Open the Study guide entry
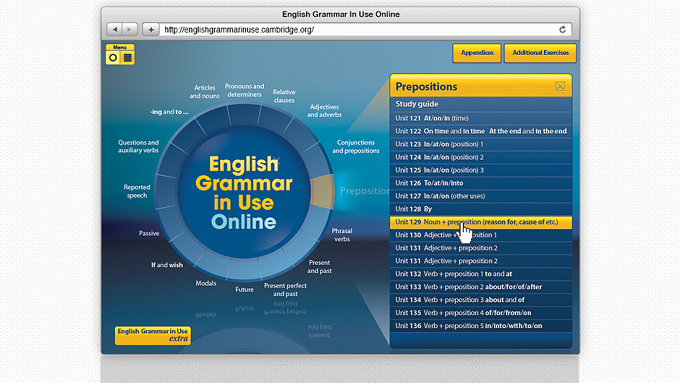 click(x=481, y=104)
